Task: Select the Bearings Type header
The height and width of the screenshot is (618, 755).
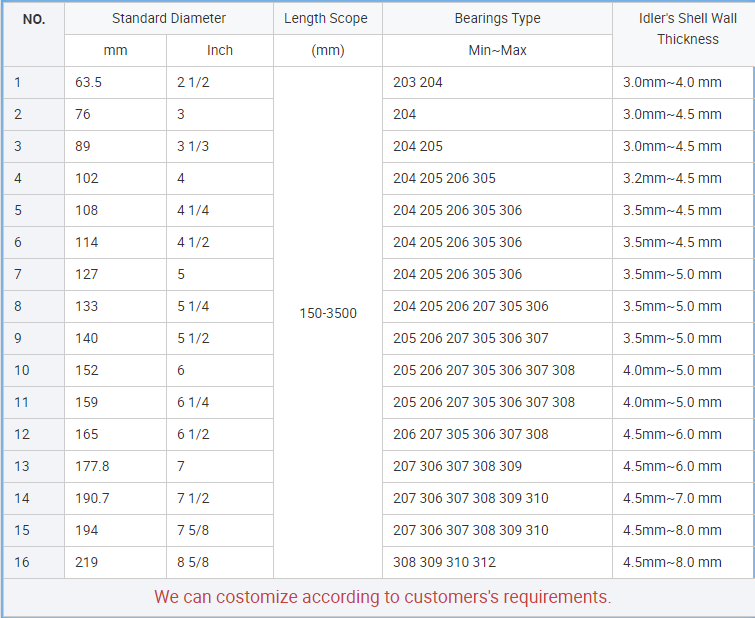Action: 497,19
